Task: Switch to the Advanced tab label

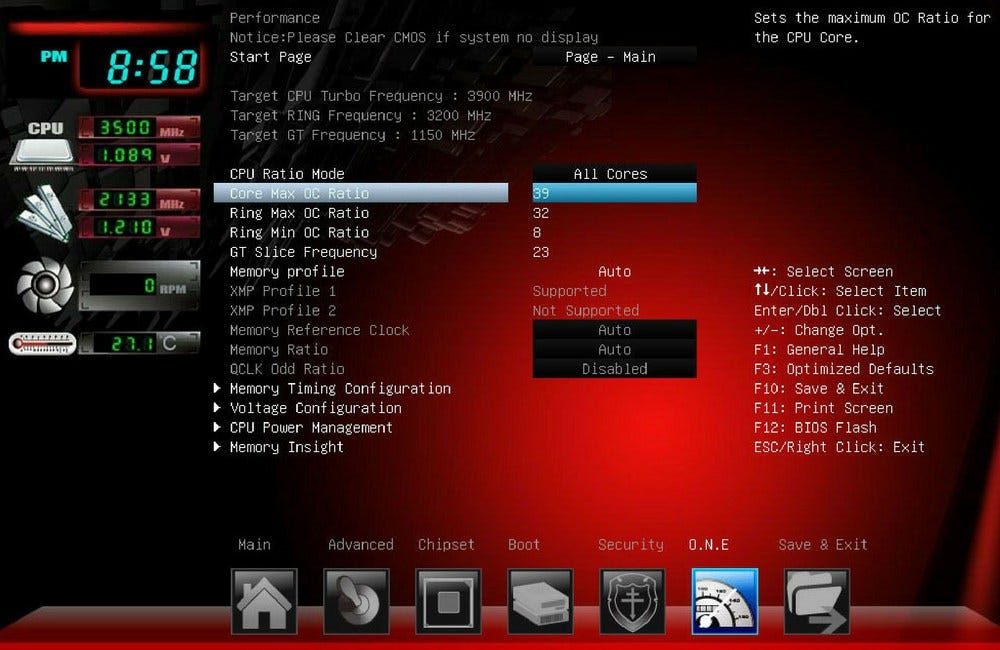Action: click(360, 545)
